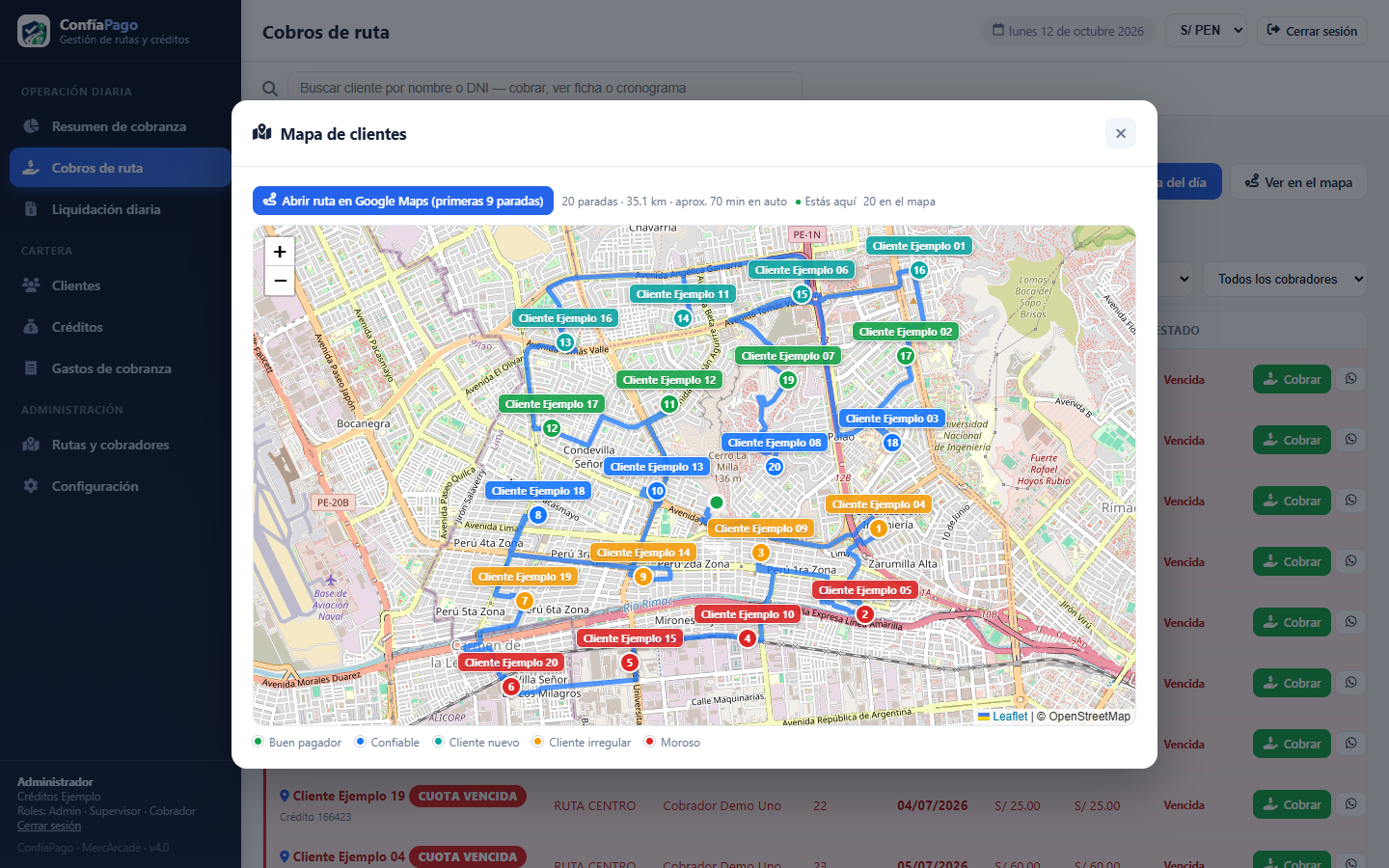The image size is (1389, 868).
Task: Zoom out on the clients map
Action: (x=280, y=281)
